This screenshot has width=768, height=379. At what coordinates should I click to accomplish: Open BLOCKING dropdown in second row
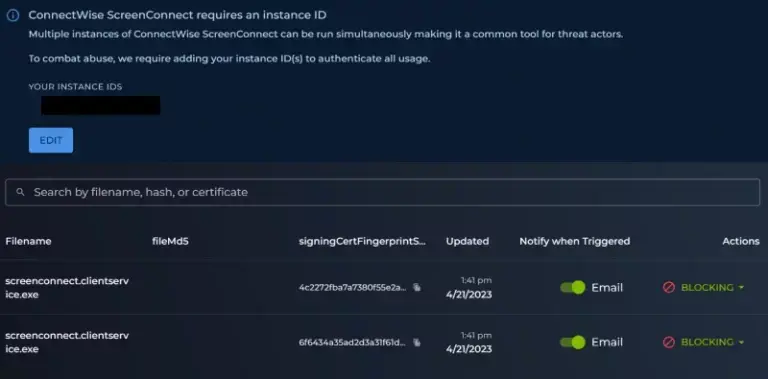(712, 342)
